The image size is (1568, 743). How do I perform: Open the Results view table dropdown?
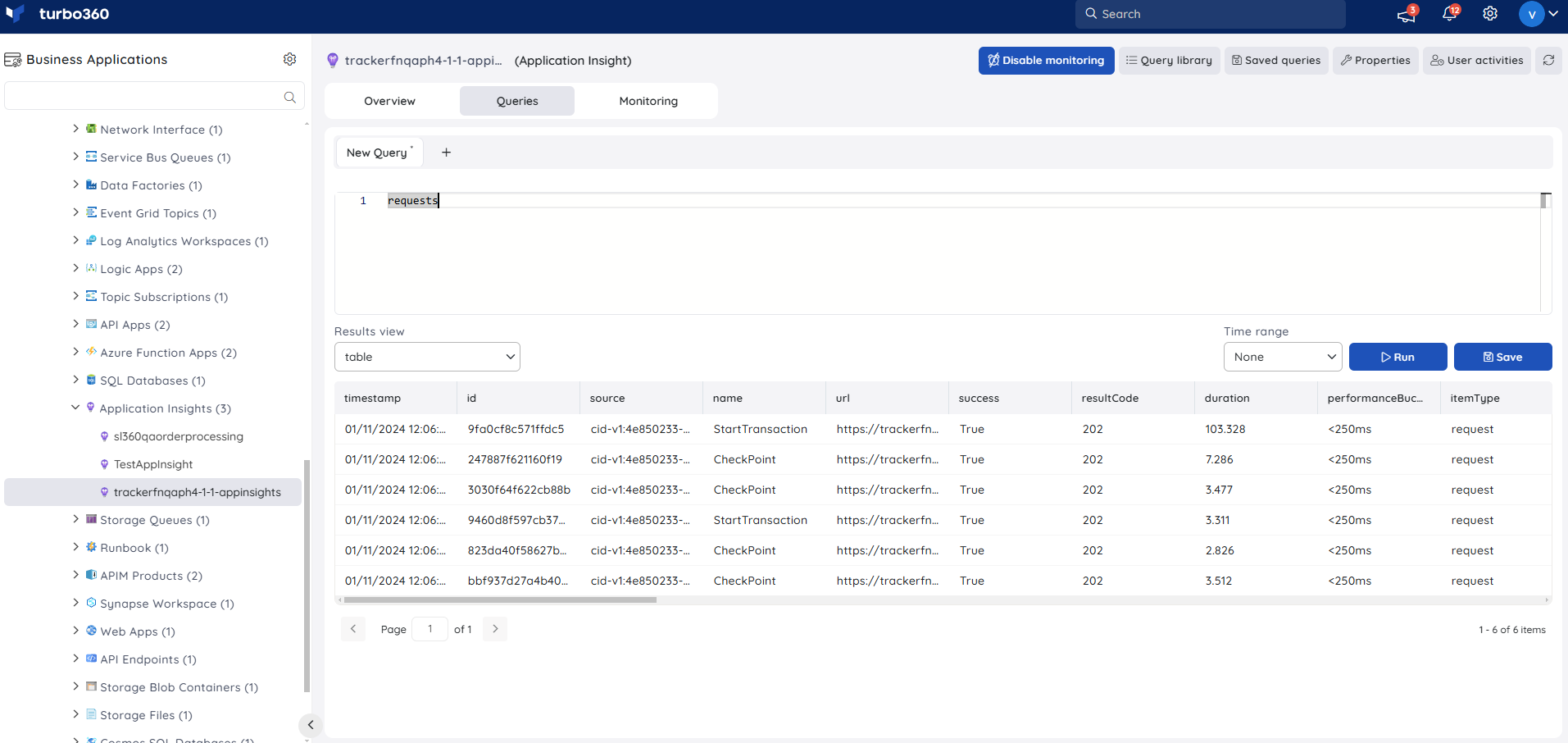coord(427,357)
